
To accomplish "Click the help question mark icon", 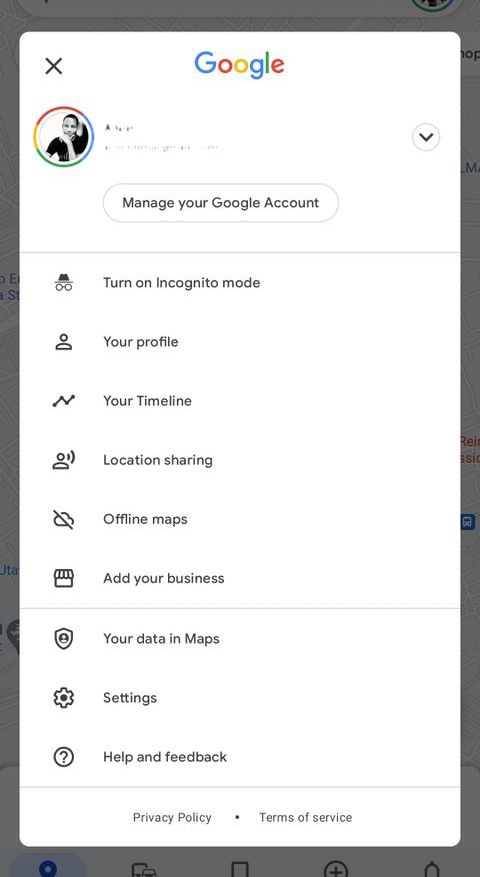I will coord(64,757).
